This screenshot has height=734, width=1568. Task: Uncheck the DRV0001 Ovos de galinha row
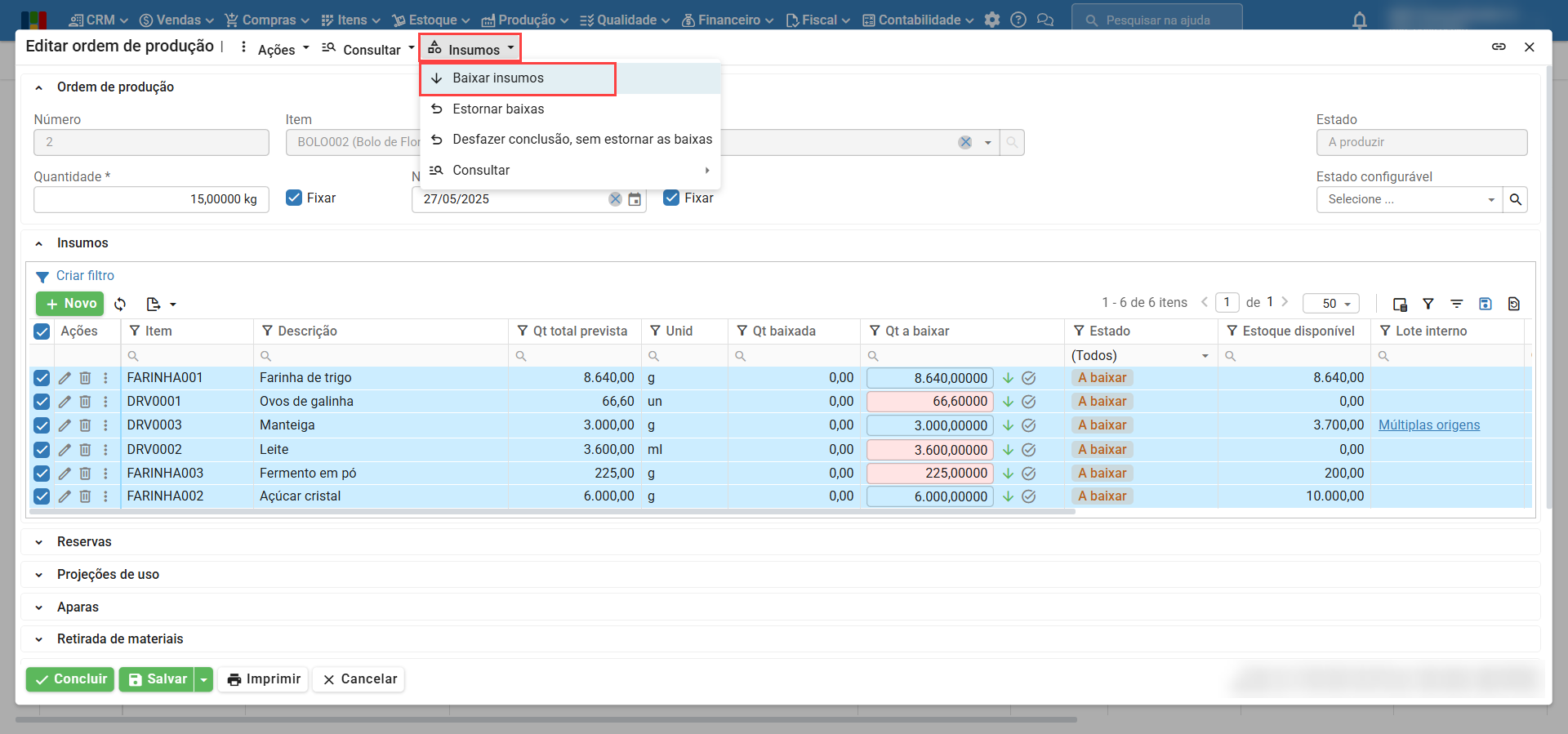pyautogui.click(x=42, y=402)
